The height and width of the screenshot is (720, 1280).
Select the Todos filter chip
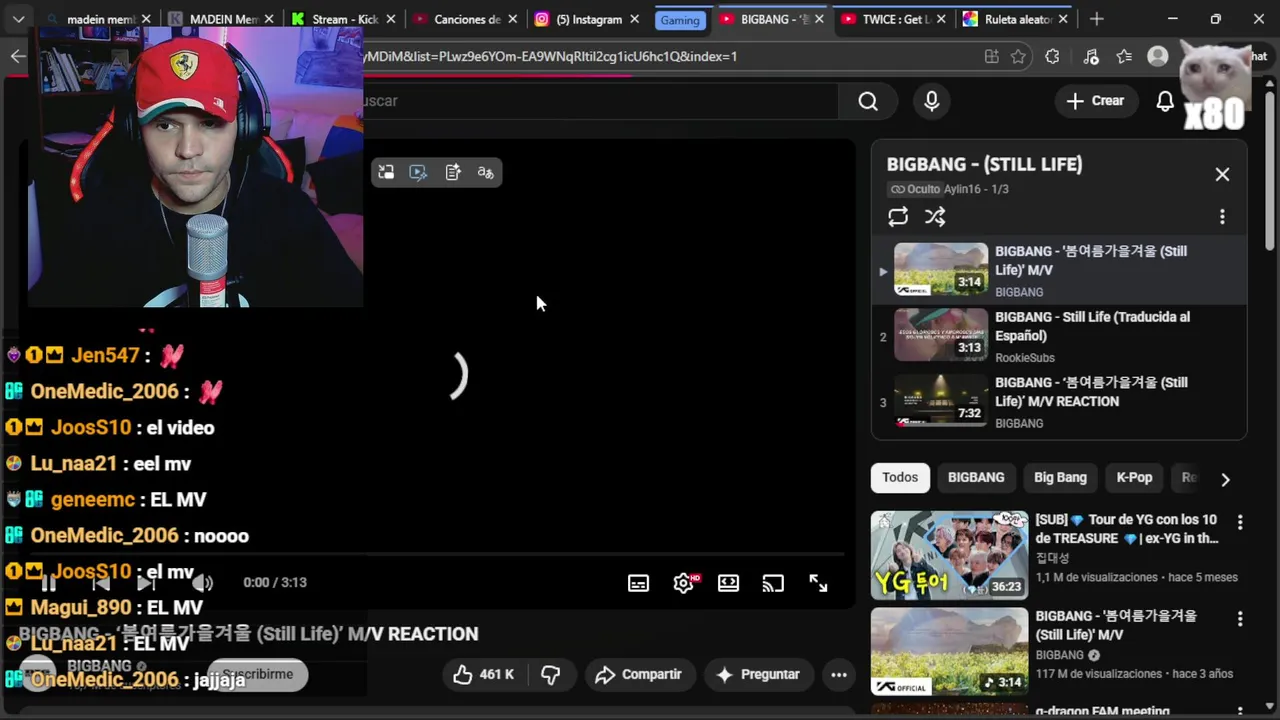[900, 478]
